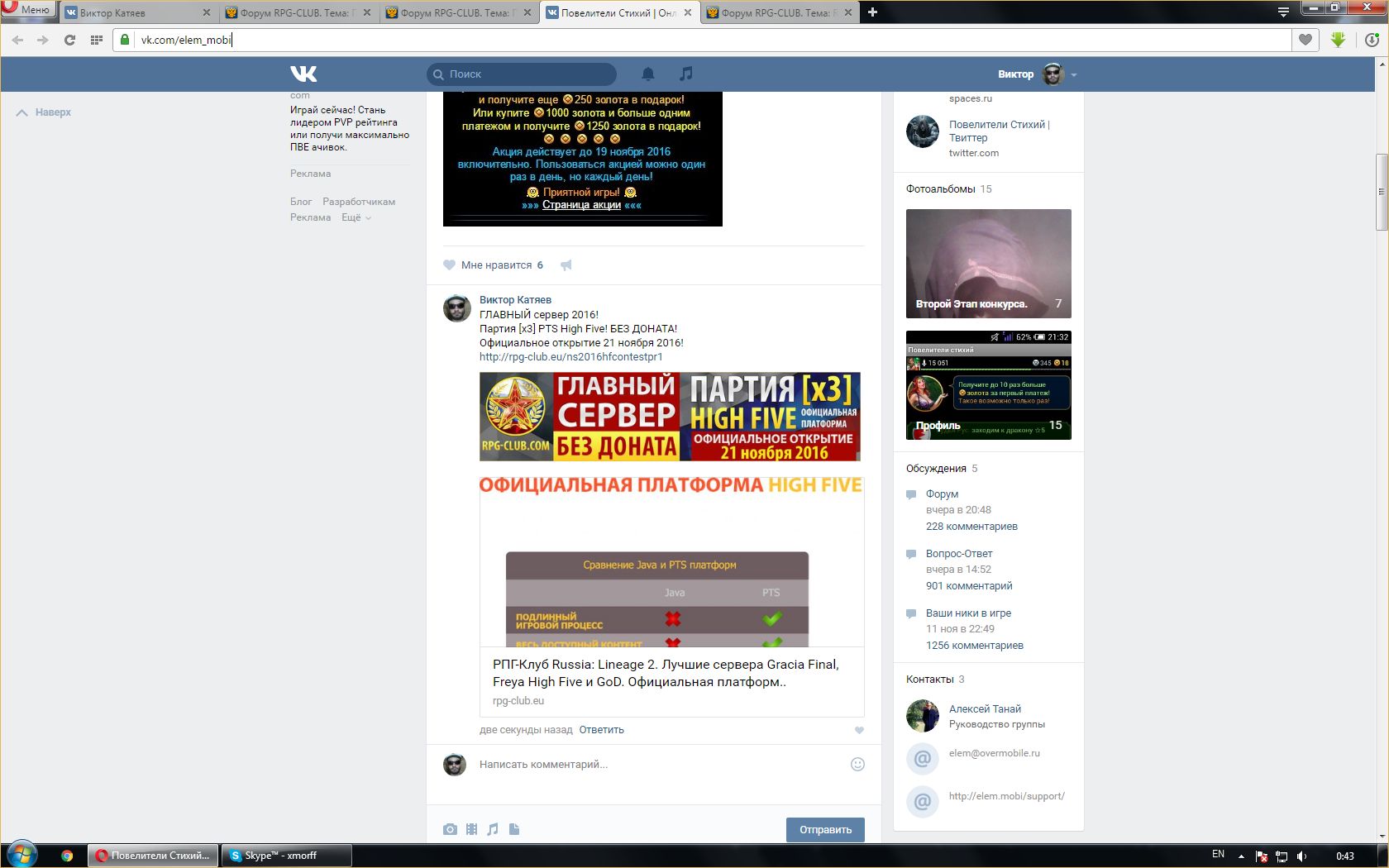1389x868 pixels.
Task: Click Блог footer link
Action: 301,202
